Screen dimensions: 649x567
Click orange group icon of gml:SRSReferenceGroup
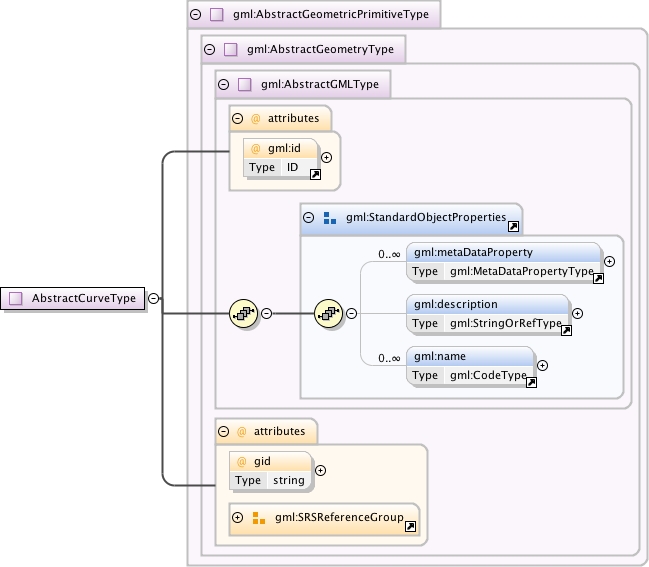click(x=259, y=518)
